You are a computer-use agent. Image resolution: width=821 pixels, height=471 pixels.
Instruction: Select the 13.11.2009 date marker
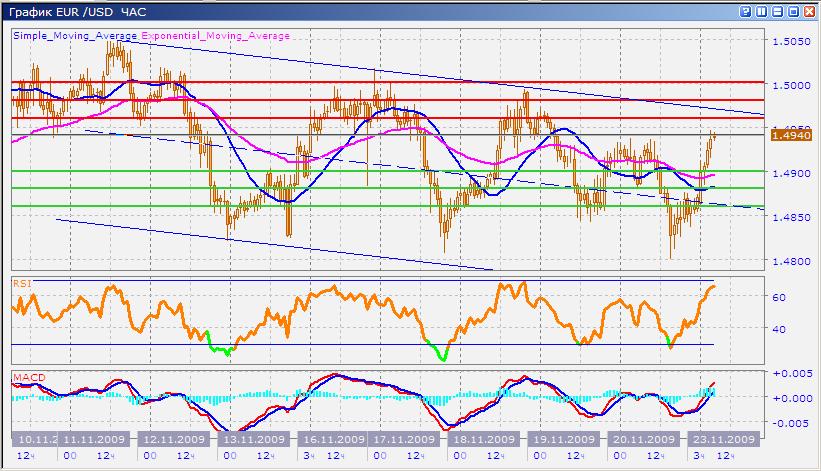click(x=247, y=439)
